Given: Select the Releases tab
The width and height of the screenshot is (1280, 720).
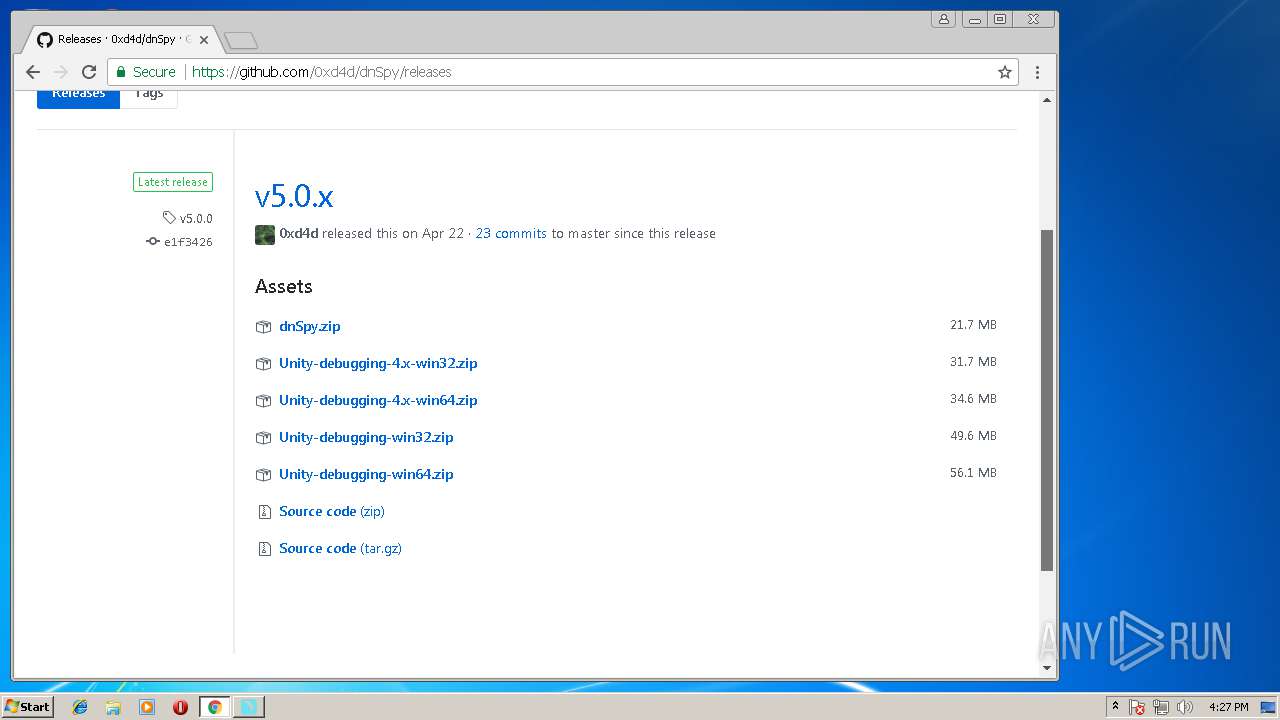Looking at the screenshot, I should (78, 97).
